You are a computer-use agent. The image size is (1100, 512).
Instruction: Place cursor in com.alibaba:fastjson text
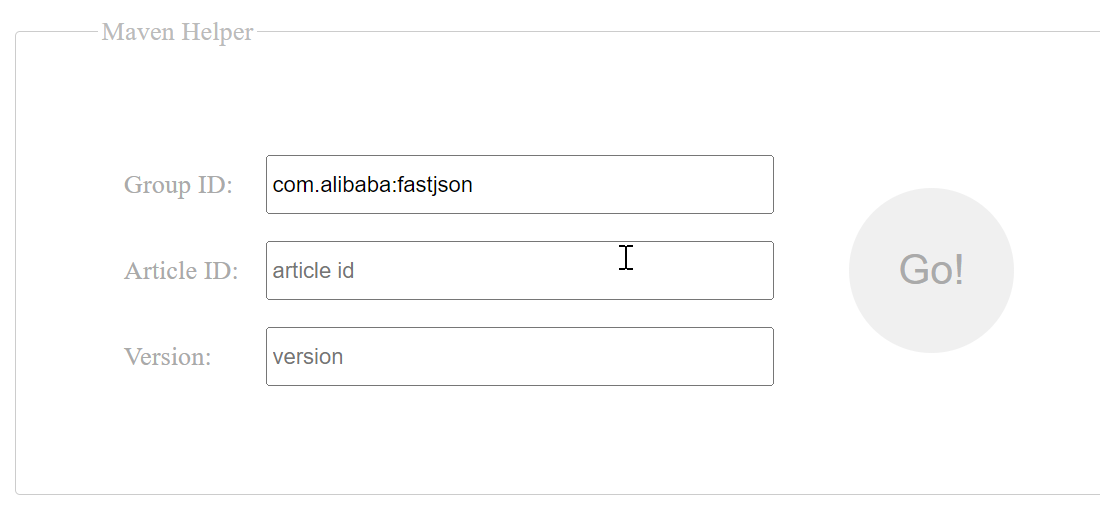click(x=373, y=185)
